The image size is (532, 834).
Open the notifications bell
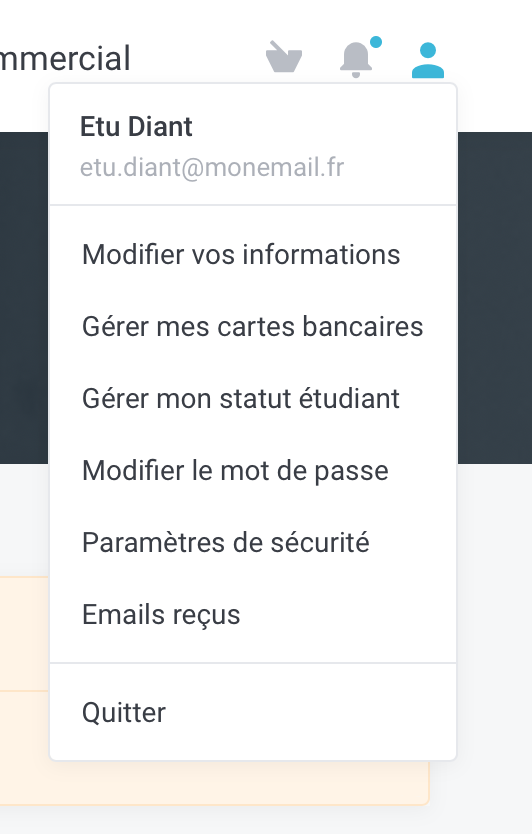[355, 59]
